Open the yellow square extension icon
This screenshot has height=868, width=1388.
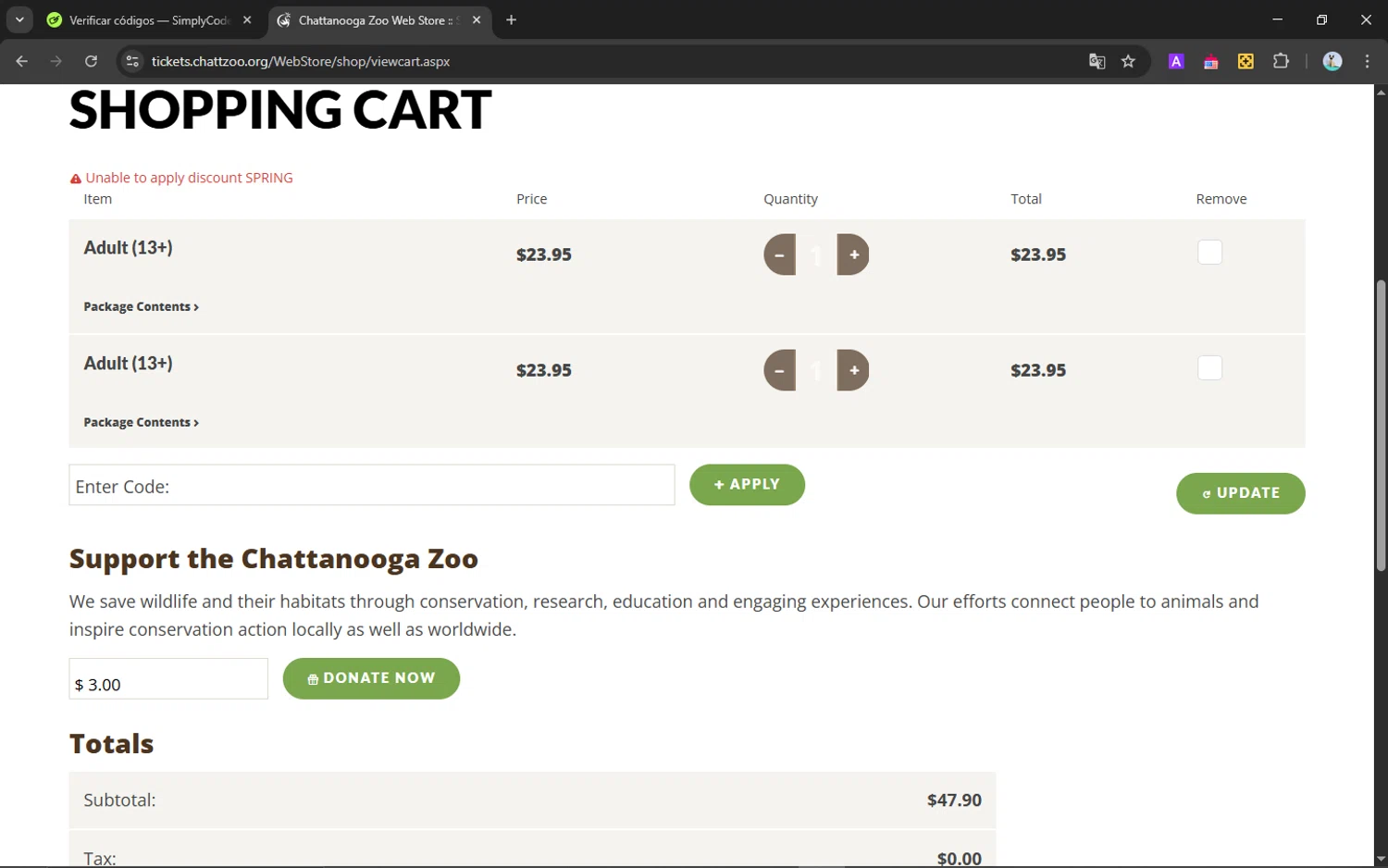(x=1245, y=61)
